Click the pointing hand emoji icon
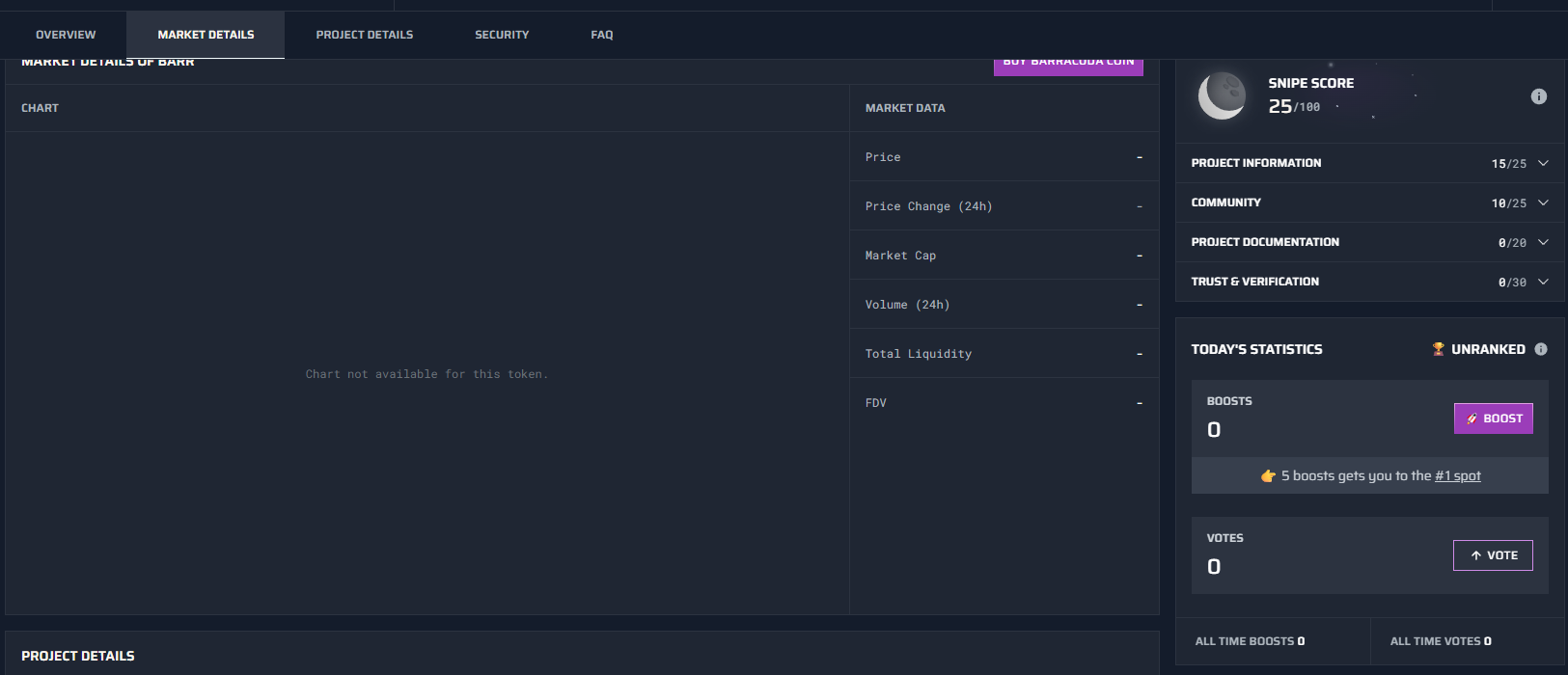Image resolution: width=1568 pixels, height=675 pixels. click(x=1268, y=476)
